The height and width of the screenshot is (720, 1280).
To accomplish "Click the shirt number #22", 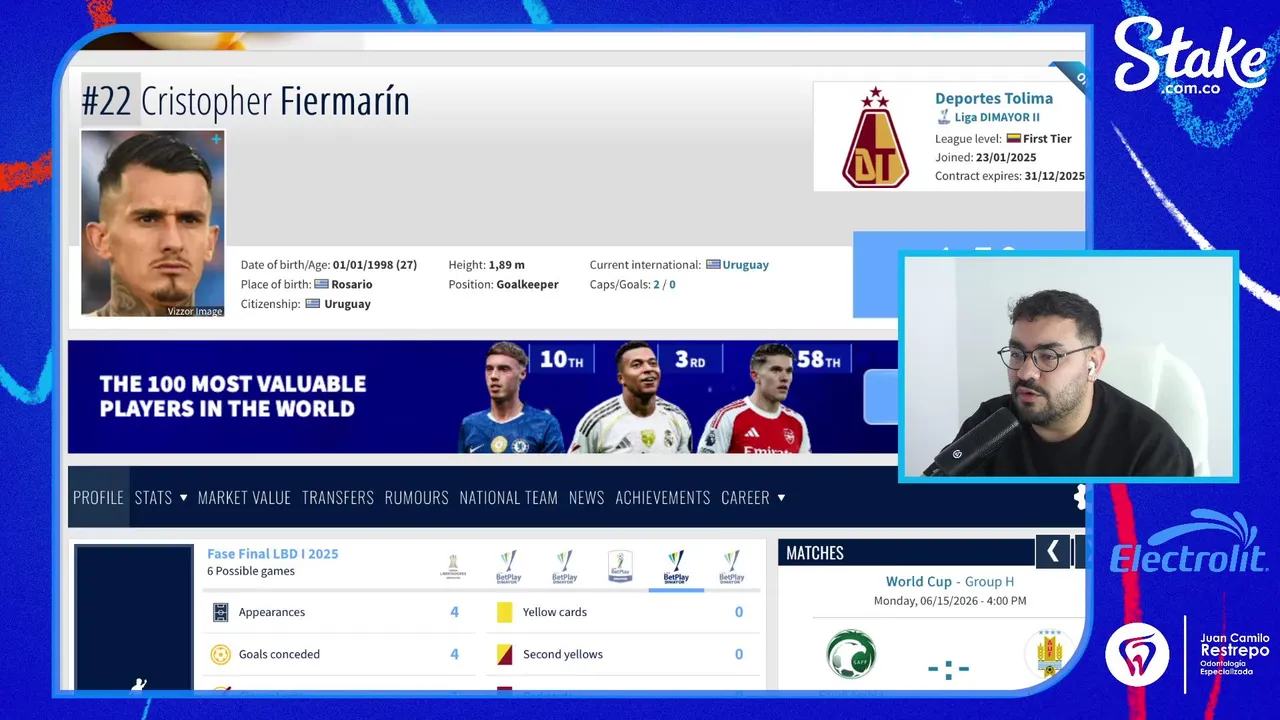I will pos(106,101).
